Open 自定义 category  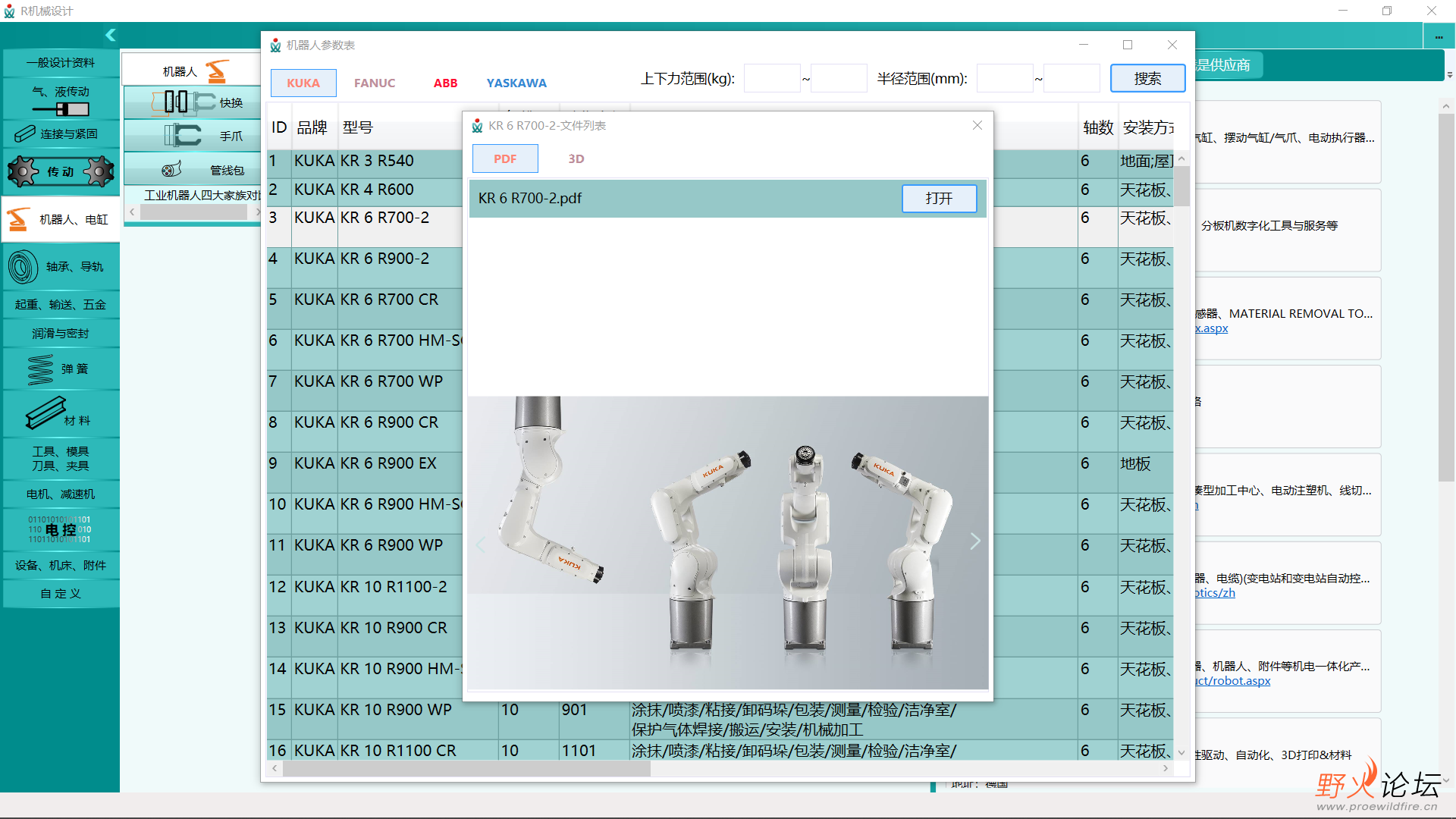[61, 594]
